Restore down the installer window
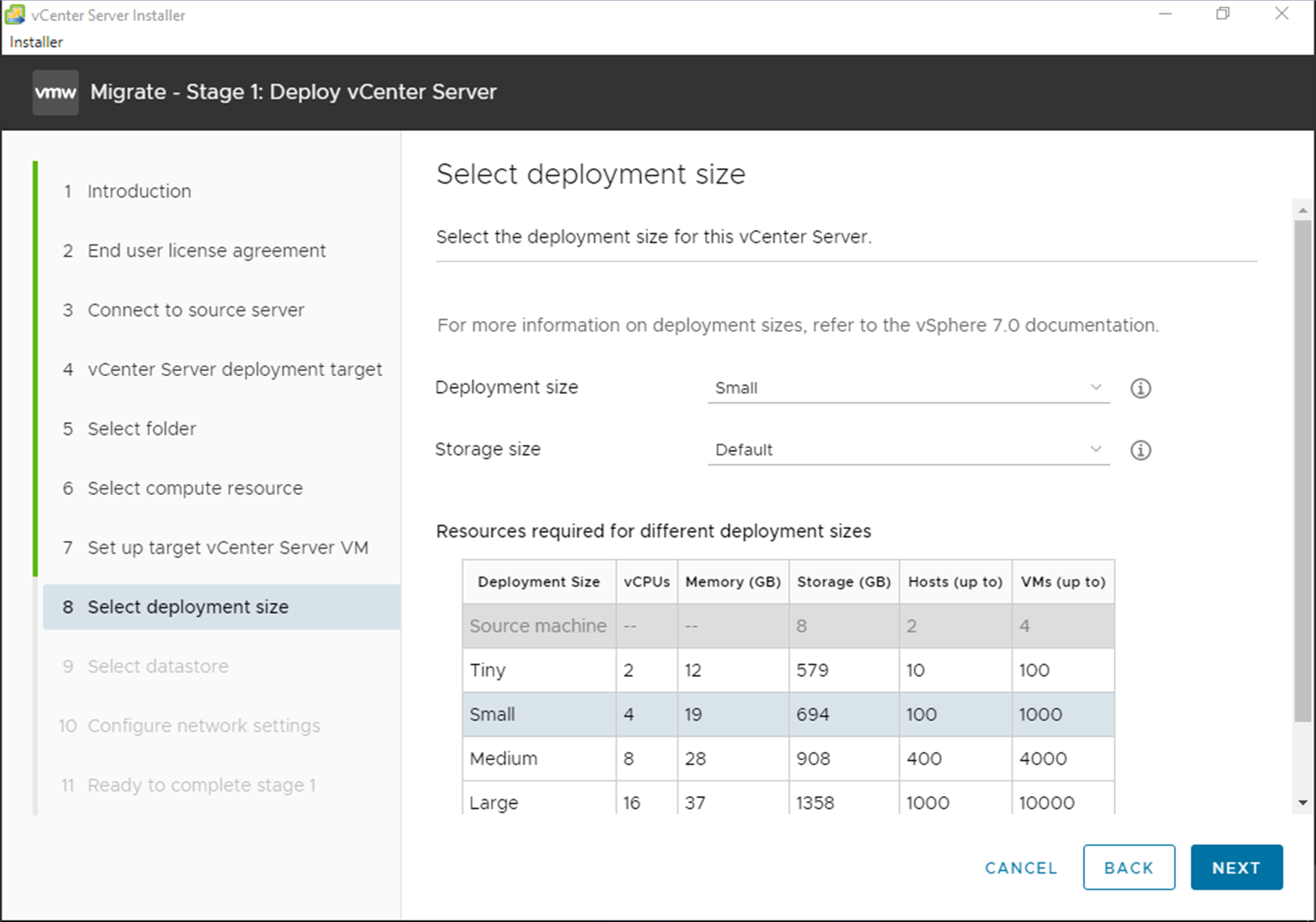Viewport: 1316px width, 922px height. click(1223, 14)
